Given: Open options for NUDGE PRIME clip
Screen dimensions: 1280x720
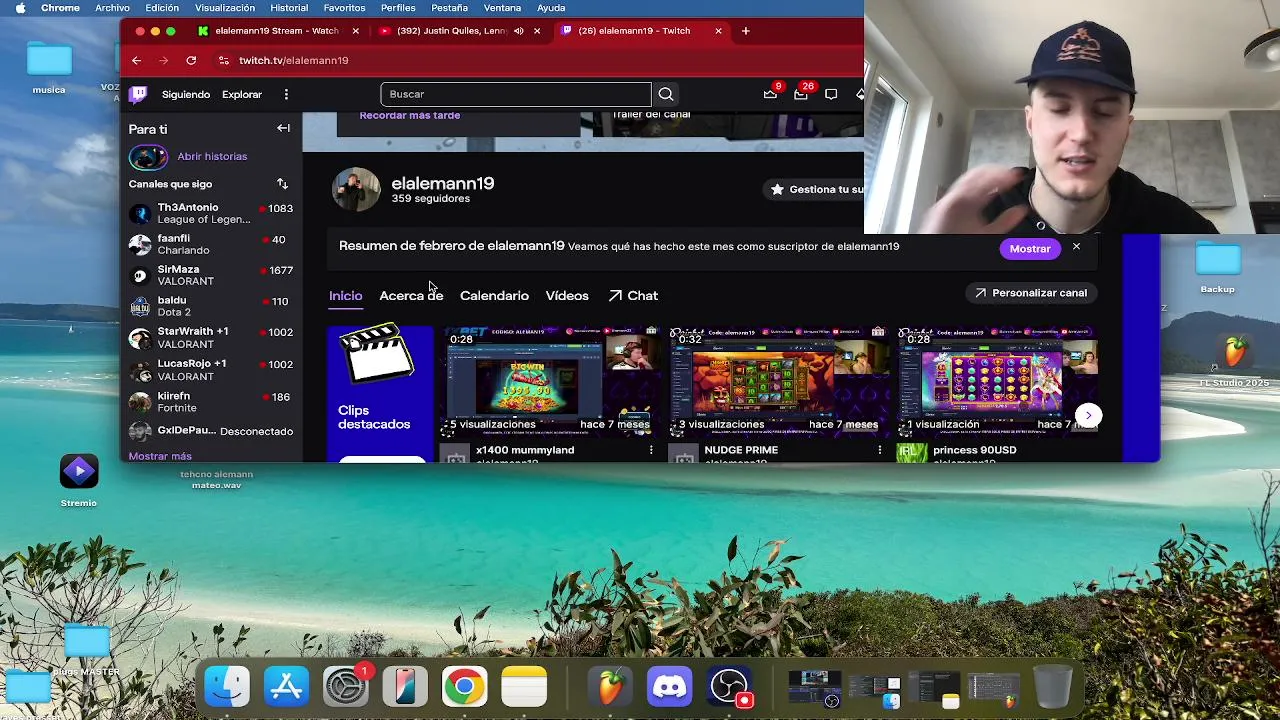Looking at the screenshot, I should click(880, 450).
